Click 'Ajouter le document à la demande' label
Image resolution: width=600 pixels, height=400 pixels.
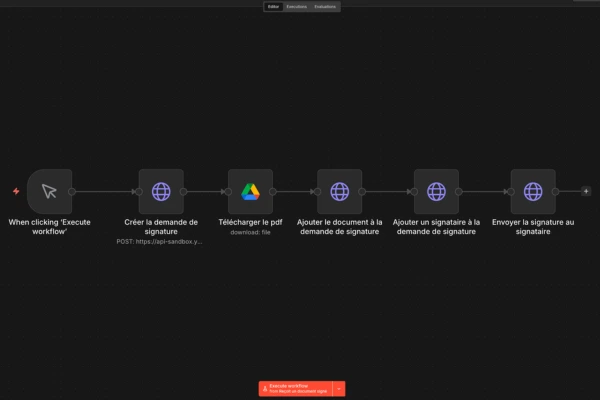click(x=339, y=227)
